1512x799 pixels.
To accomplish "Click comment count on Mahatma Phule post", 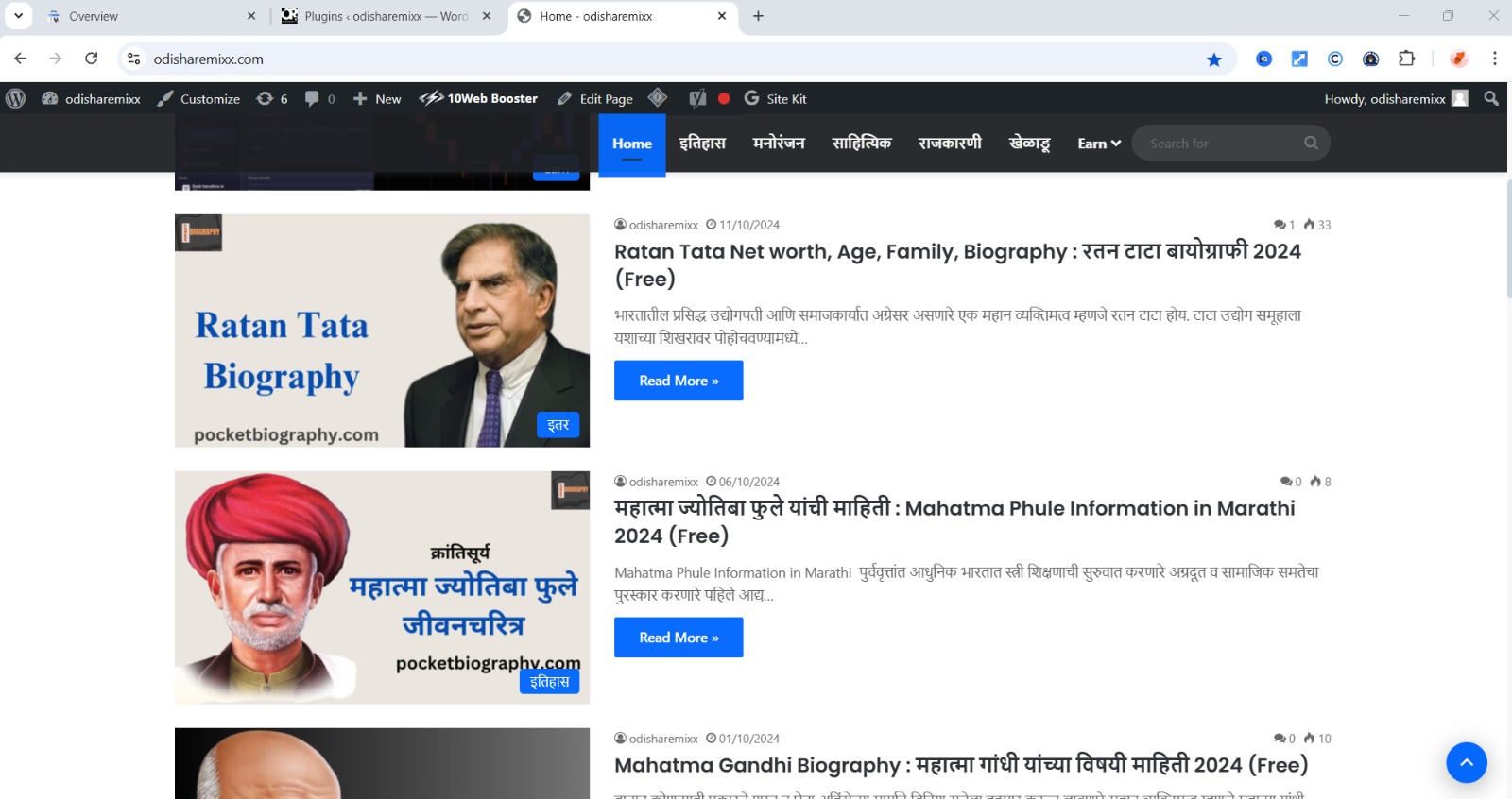I will [1291, 482].
